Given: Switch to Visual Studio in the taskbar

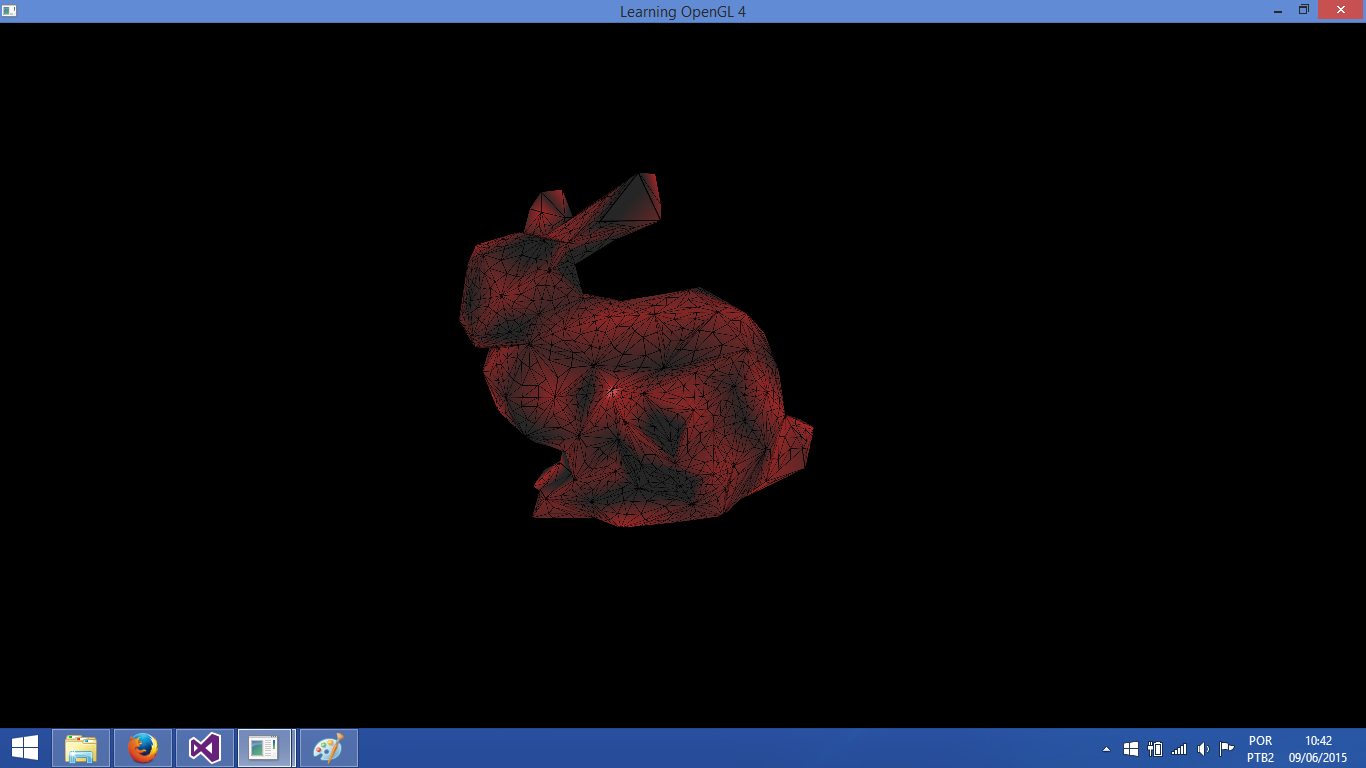Looking at the screenshot, I should click(x=205, y=748).
